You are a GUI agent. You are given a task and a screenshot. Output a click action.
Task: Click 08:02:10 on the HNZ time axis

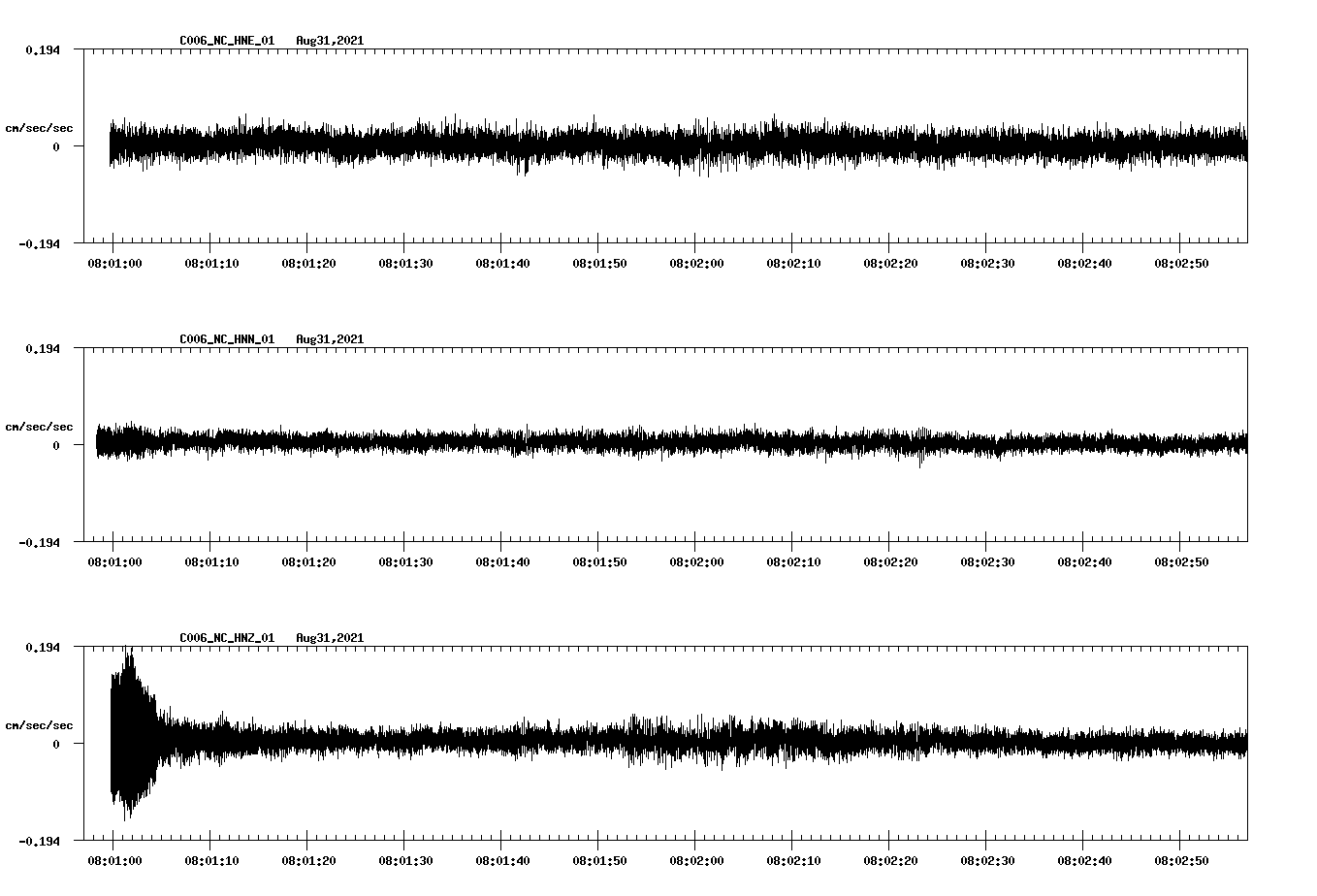tap(793, 861)
